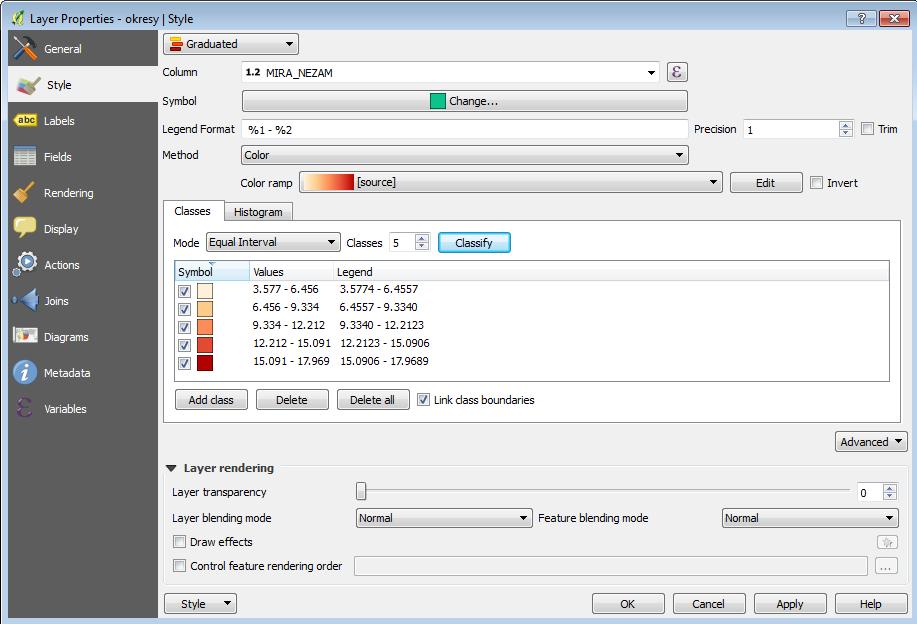Open the General settings icon in sidebar
917x624 pixels.
(25, 49)
